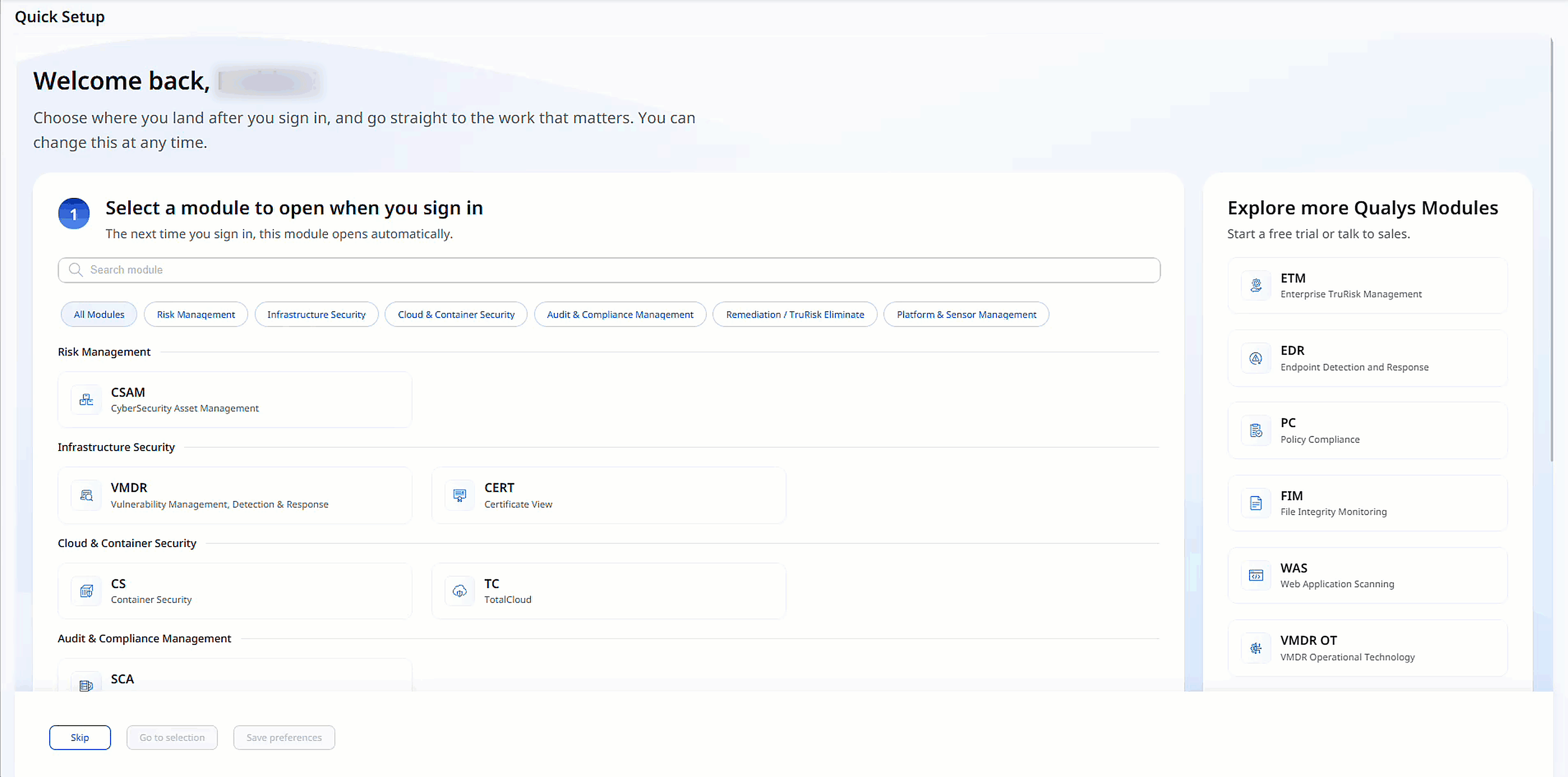Viewport: 1568px width, 777px height.
Task: Focus the Search module field
Action: (609, 270)
